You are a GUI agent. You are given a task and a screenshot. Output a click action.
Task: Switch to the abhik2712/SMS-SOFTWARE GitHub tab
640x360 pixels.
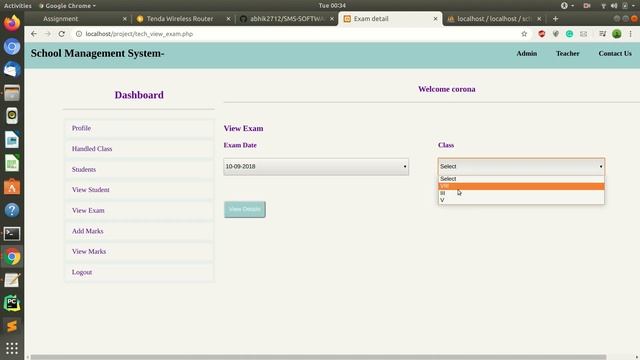287,19
